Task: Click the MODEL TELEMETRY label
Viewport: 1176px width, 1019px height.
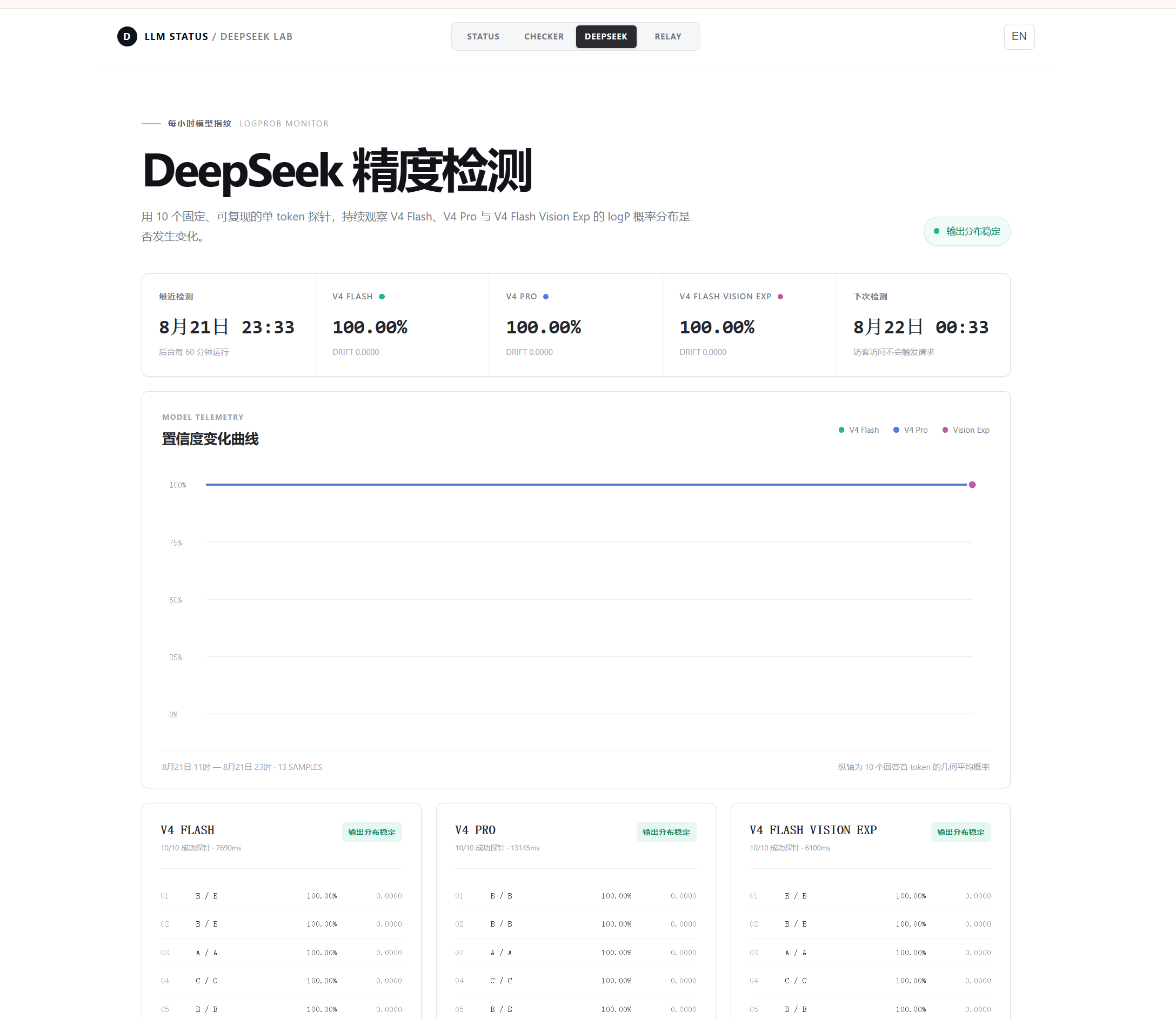Action: pyautogui.click(x=203, y=417)
